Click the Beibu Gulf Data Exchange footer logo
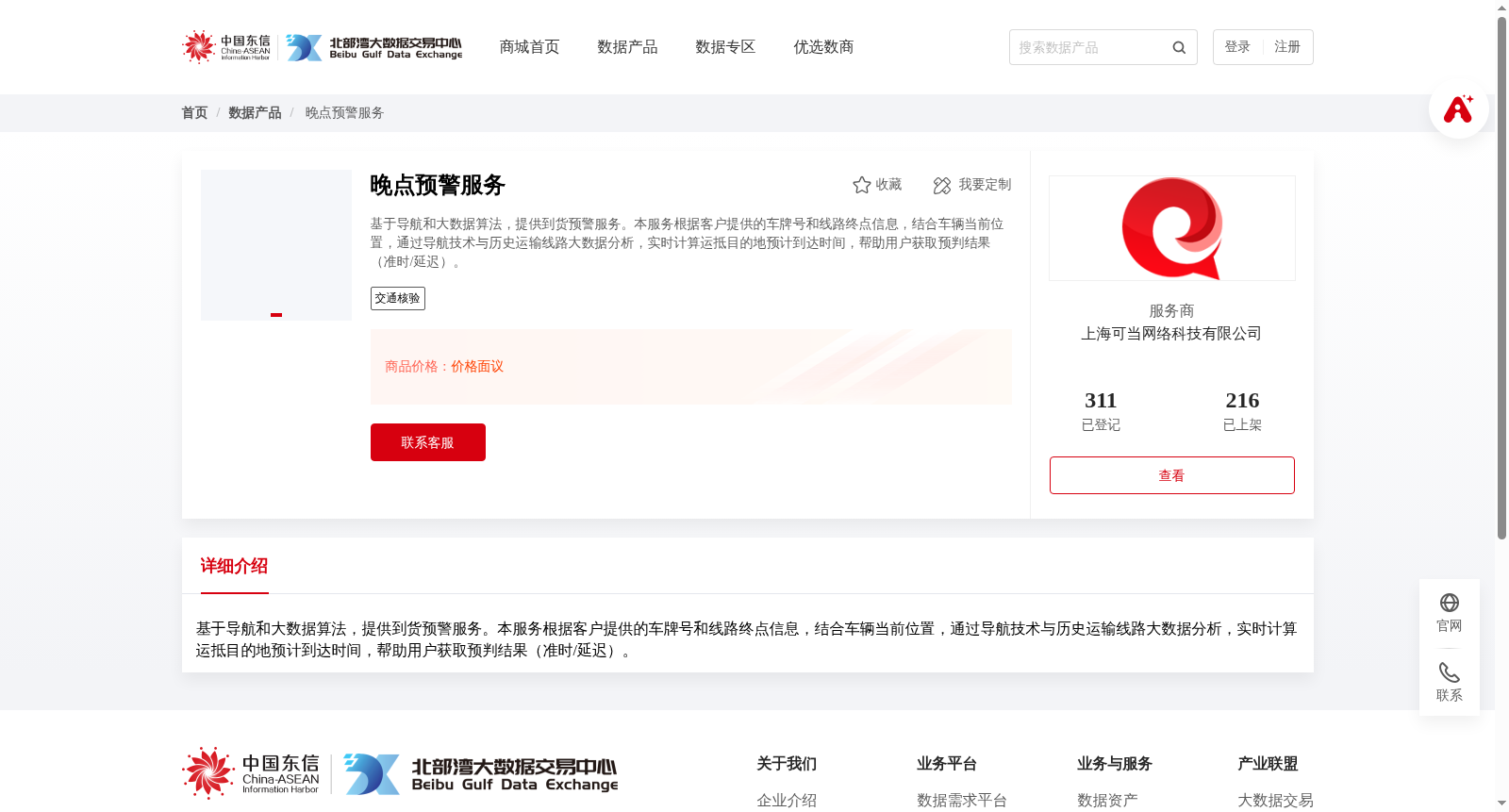1509x812 pixels. 481,774
